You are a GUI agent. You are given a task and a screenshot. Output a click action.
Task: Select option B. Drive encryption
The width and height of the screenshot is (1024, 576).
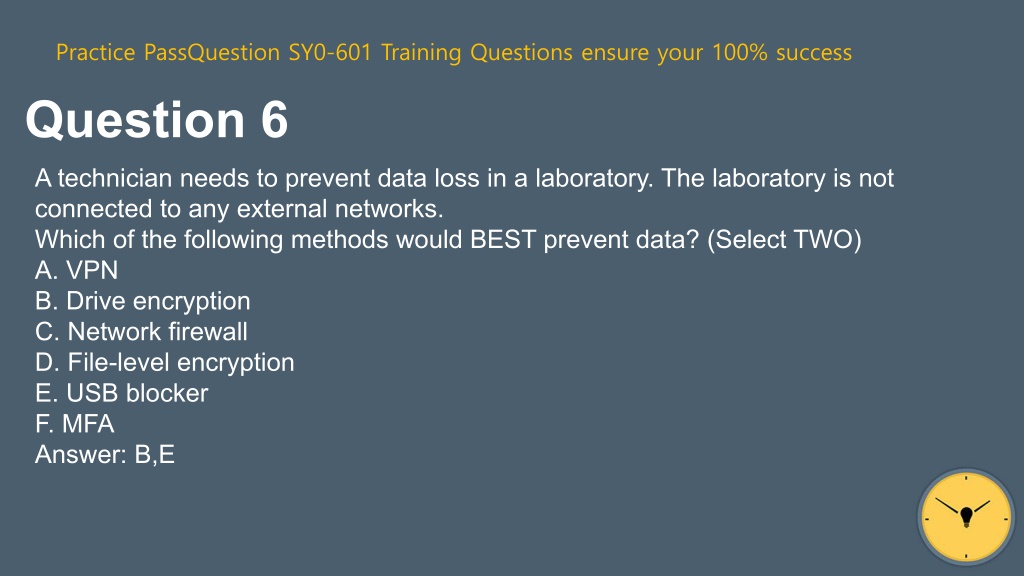coord(142,301)
